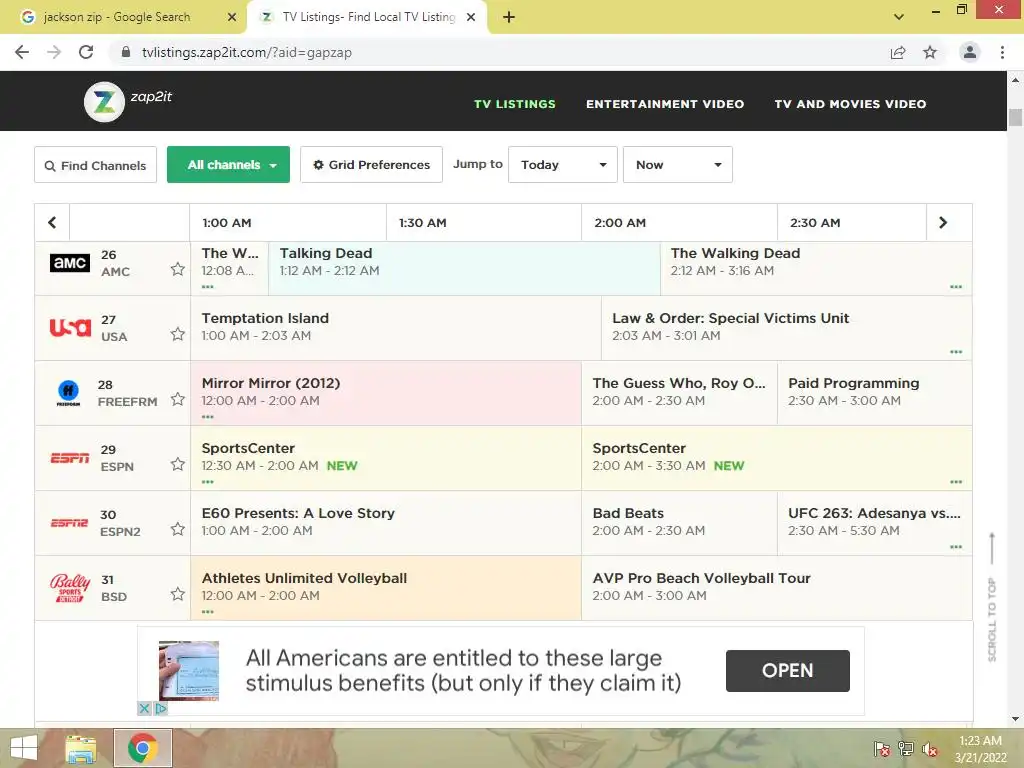The height and width of the screenshot is (768, 1024).
Task: Click the site lock icon
Action: [126, 52]
